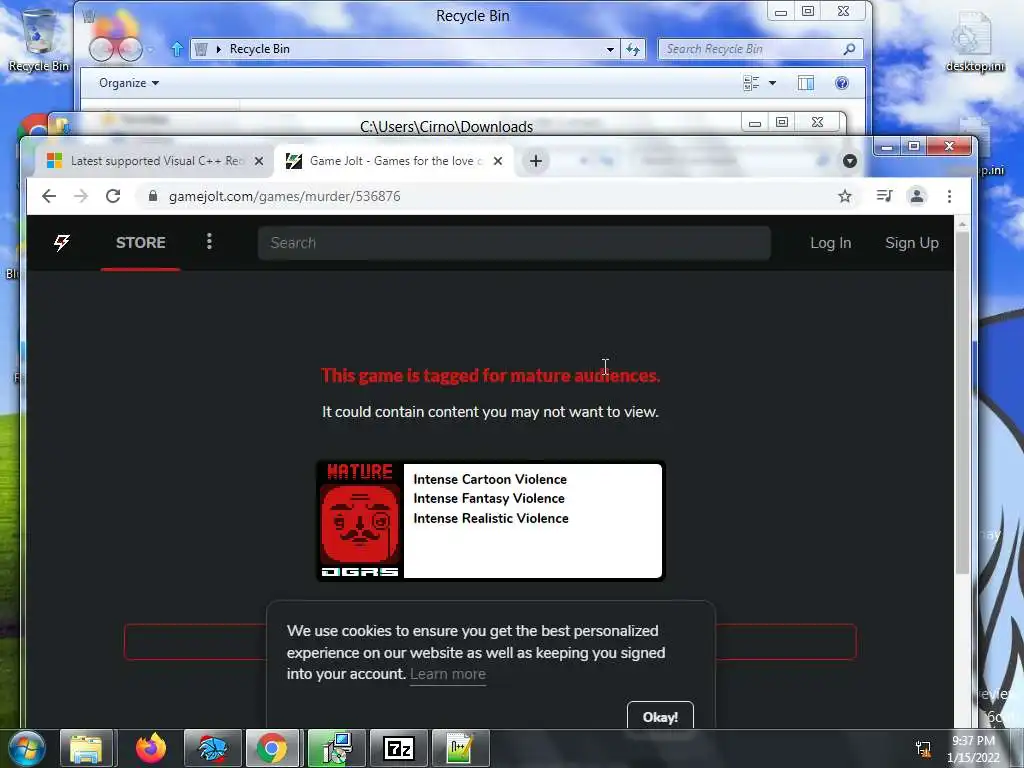Click the blue hedgehog taskbar icon
This screenshot has height=768, width=1024.
click(x=212, y=748)
